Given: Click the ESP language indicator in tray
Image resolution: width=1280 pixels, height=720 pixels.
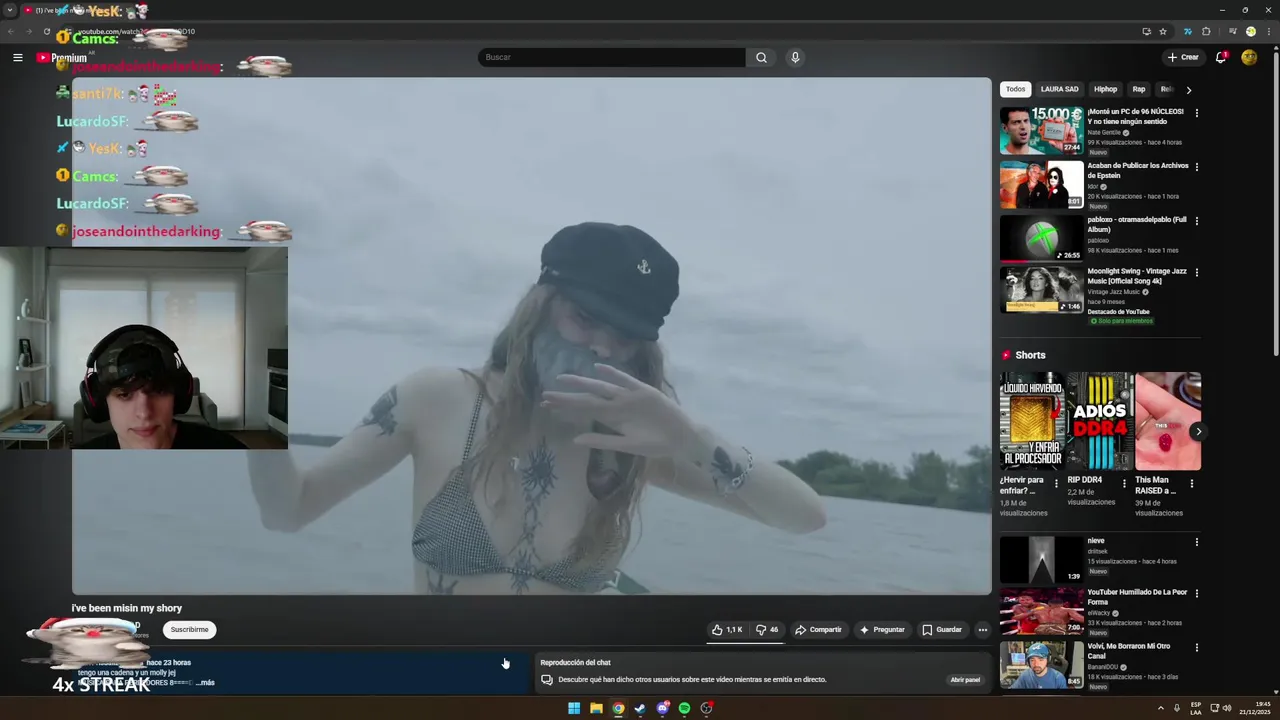Looking at the screenshot, I should tap(1195, 708).
